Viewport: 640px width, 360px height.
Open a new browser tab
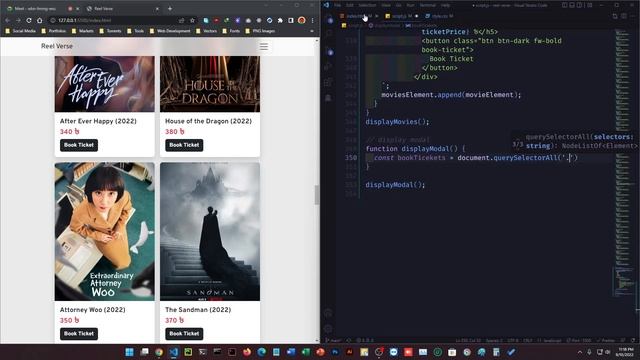(x=170, y=9)
